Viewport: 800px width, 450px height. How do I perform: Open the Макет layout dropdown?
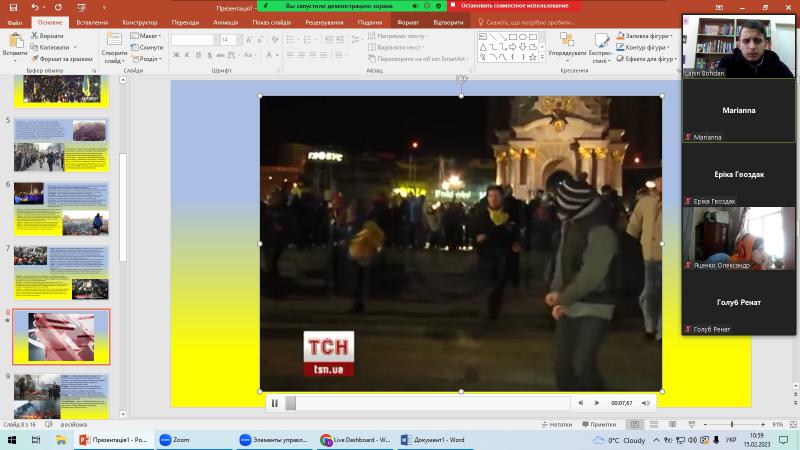[145, 36]
